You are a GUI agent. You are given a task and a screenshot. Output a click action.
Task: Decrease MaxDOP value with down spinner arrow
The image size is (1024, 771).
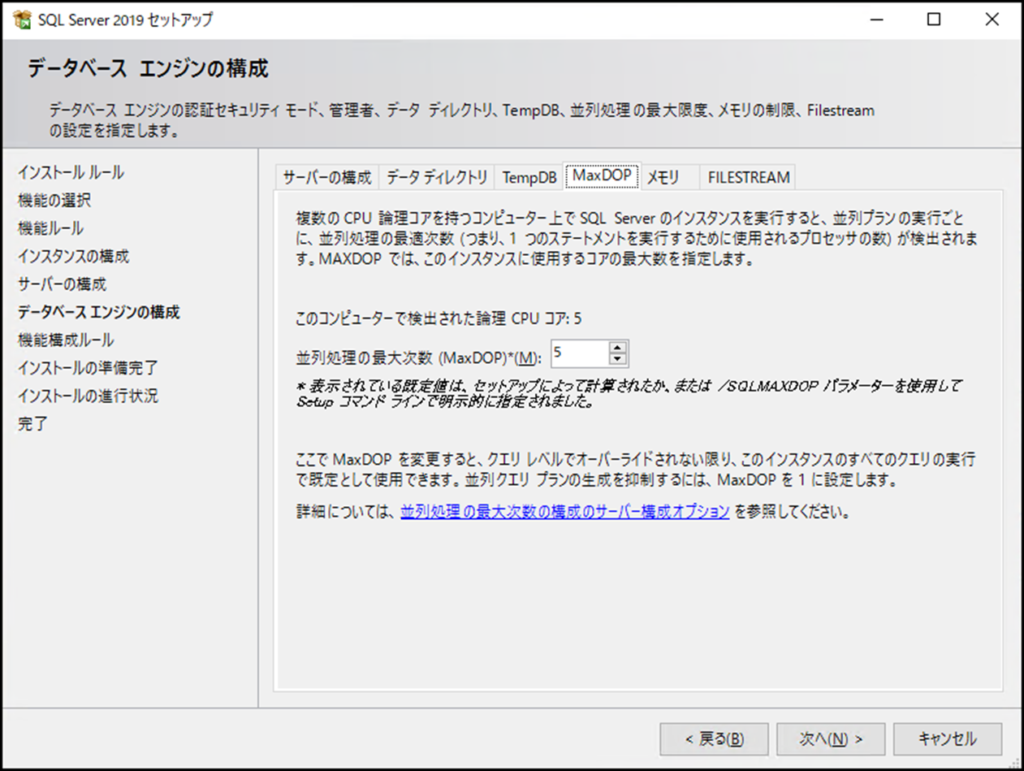point(617,359)
